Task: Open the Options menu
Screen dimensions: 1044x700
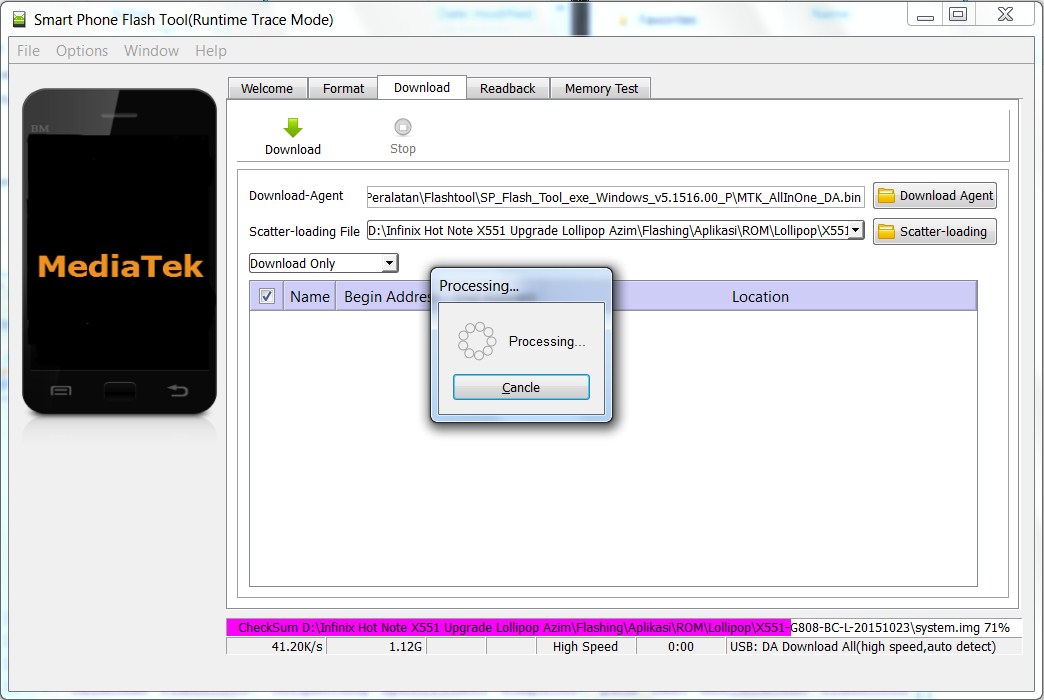Action: coord(82,50)
